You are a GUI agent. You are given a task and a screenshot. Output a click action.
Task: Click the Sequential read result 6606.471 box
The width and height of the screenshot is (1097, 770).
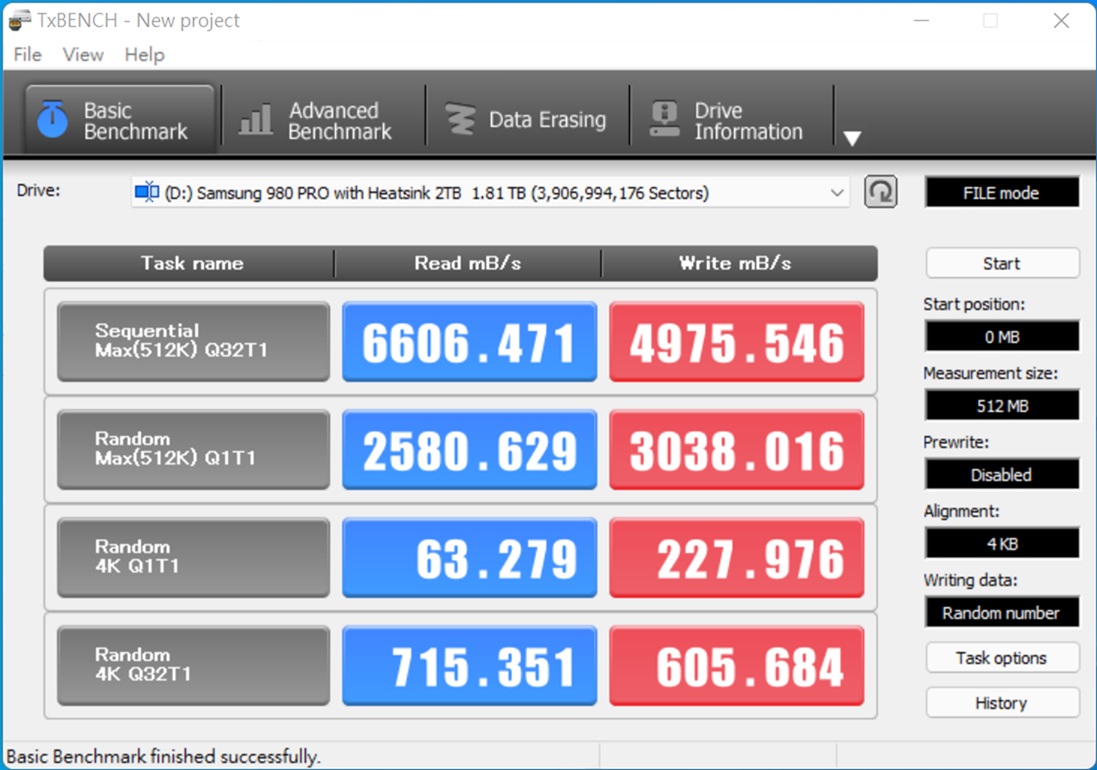[469, 342]
